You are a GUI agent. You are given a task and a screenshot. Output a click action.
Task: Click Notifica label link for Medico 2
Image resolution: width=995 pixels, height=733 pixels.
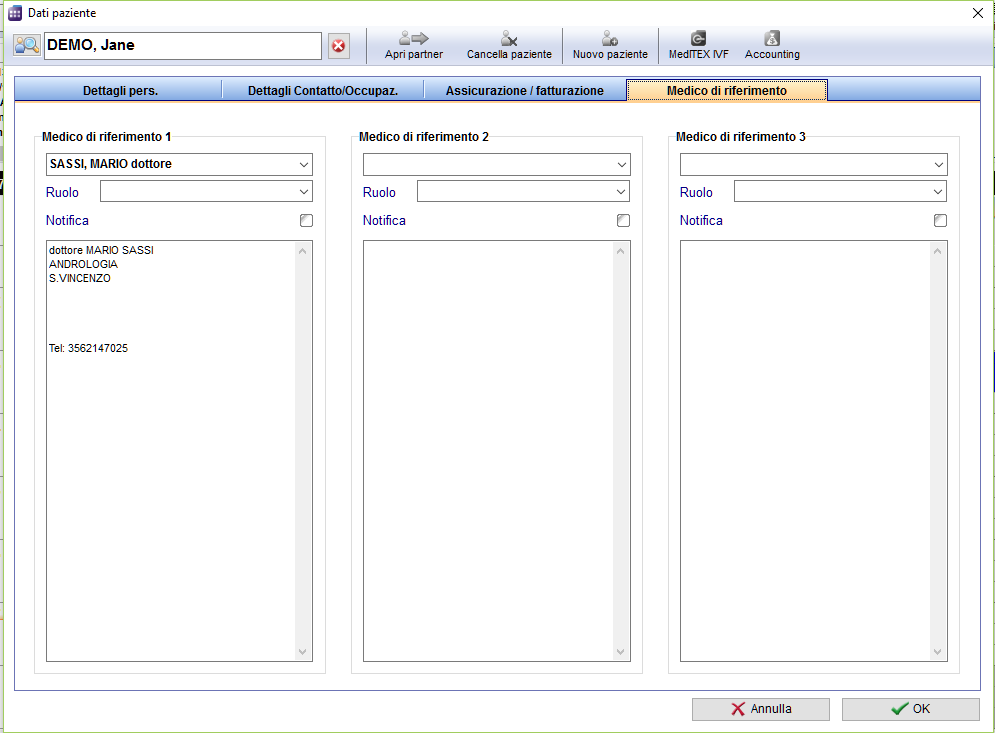pyautogui.click(x=384, y=220)
